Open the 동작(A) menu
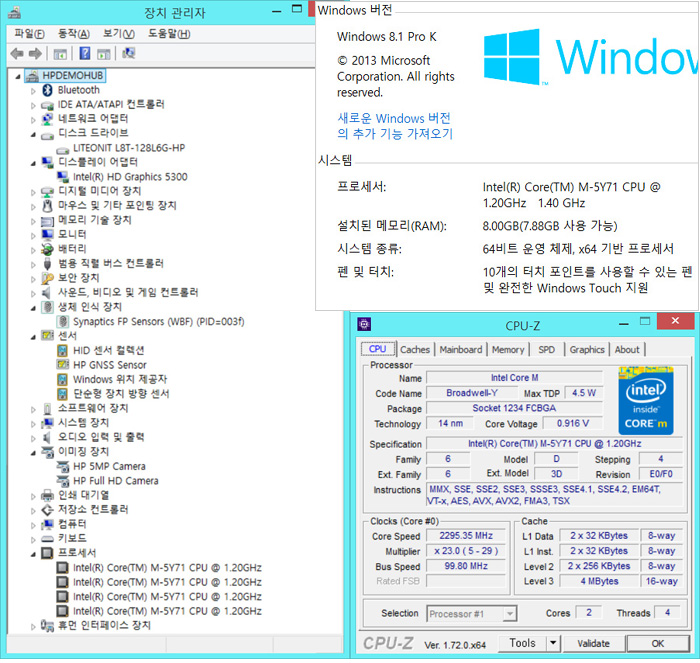 74,33
